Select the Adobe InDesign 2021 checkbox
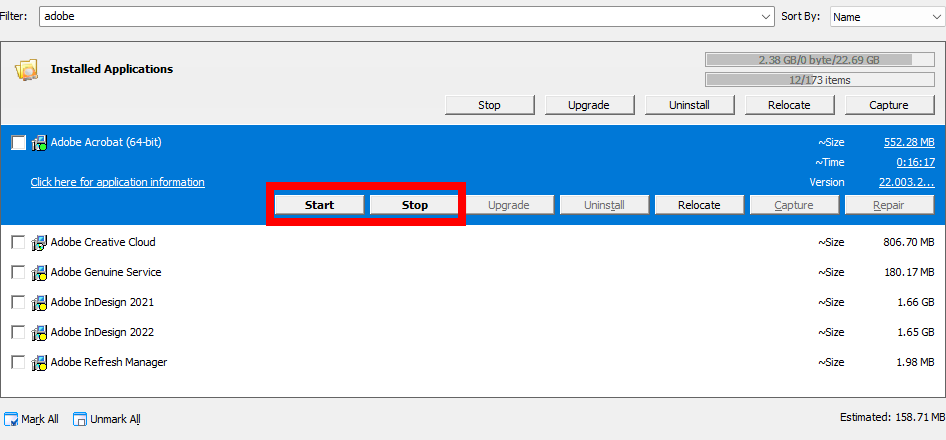 point(19,302)
